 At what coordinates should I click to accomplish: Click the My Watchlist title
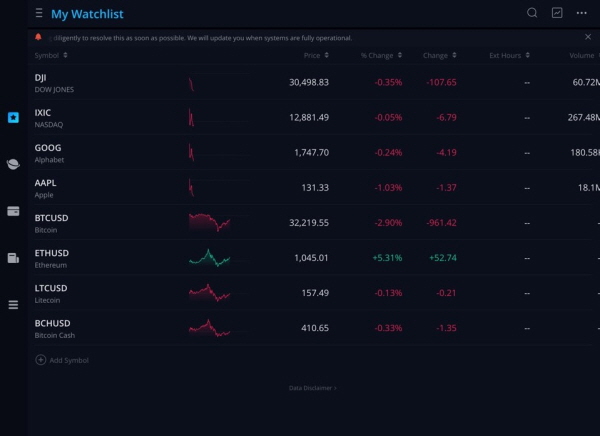point(87,14)
